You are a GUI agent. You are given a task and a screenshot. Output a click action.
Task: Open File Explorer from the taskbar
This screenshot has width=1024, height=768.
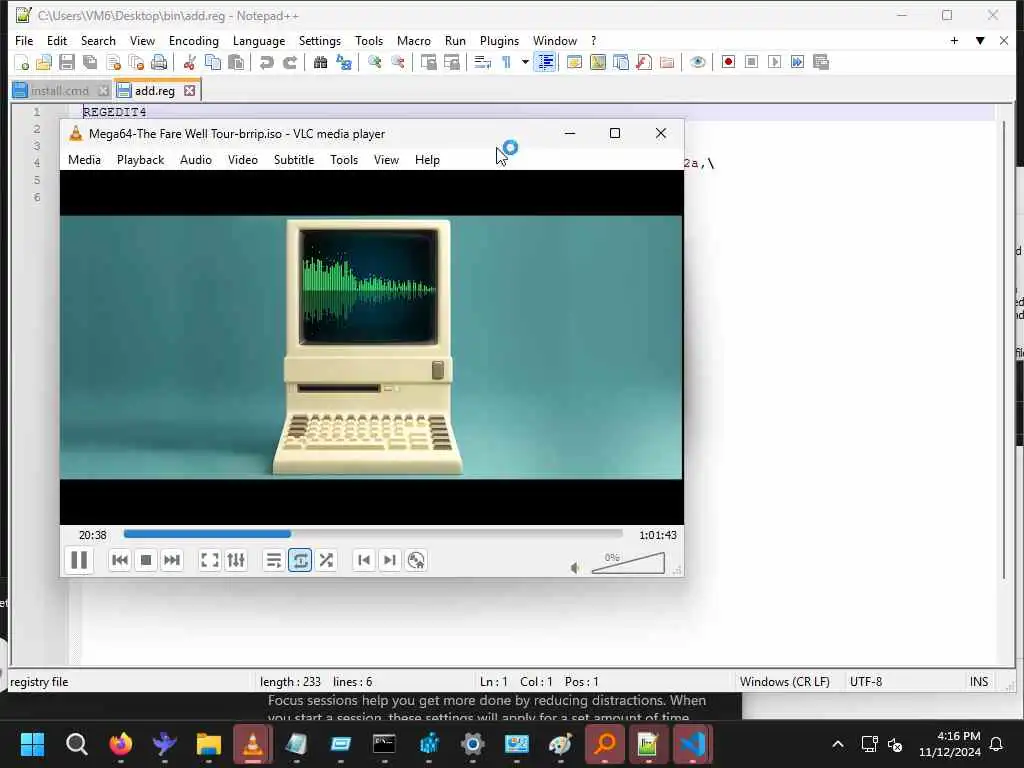pyautogui.click(x=209, y=744)
